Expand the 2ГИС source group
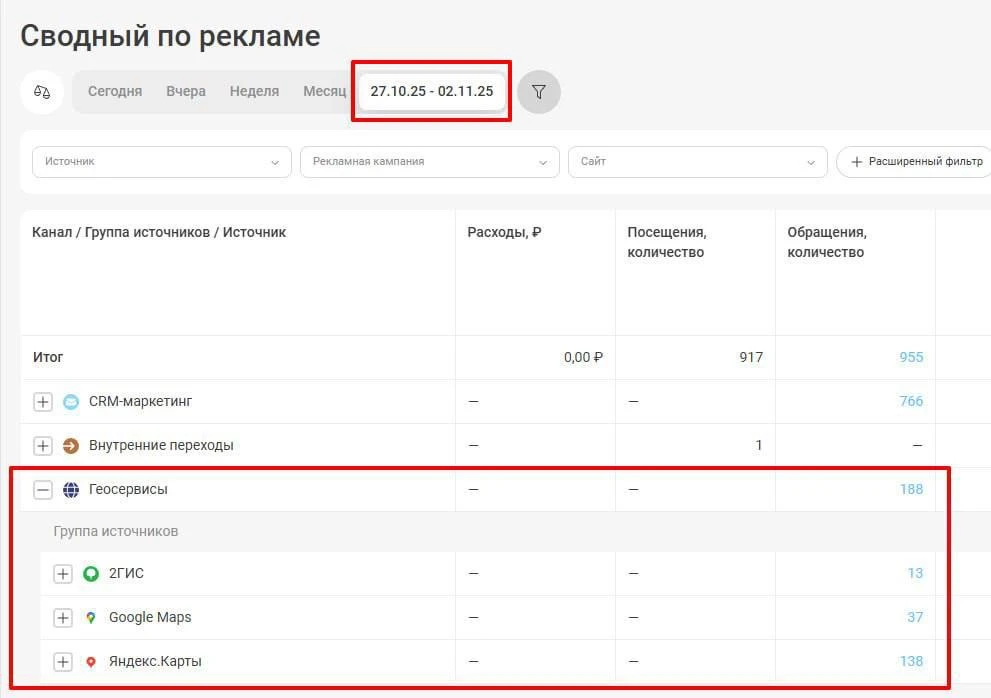This screenshot has width=991, height=698. click(63, 573)
